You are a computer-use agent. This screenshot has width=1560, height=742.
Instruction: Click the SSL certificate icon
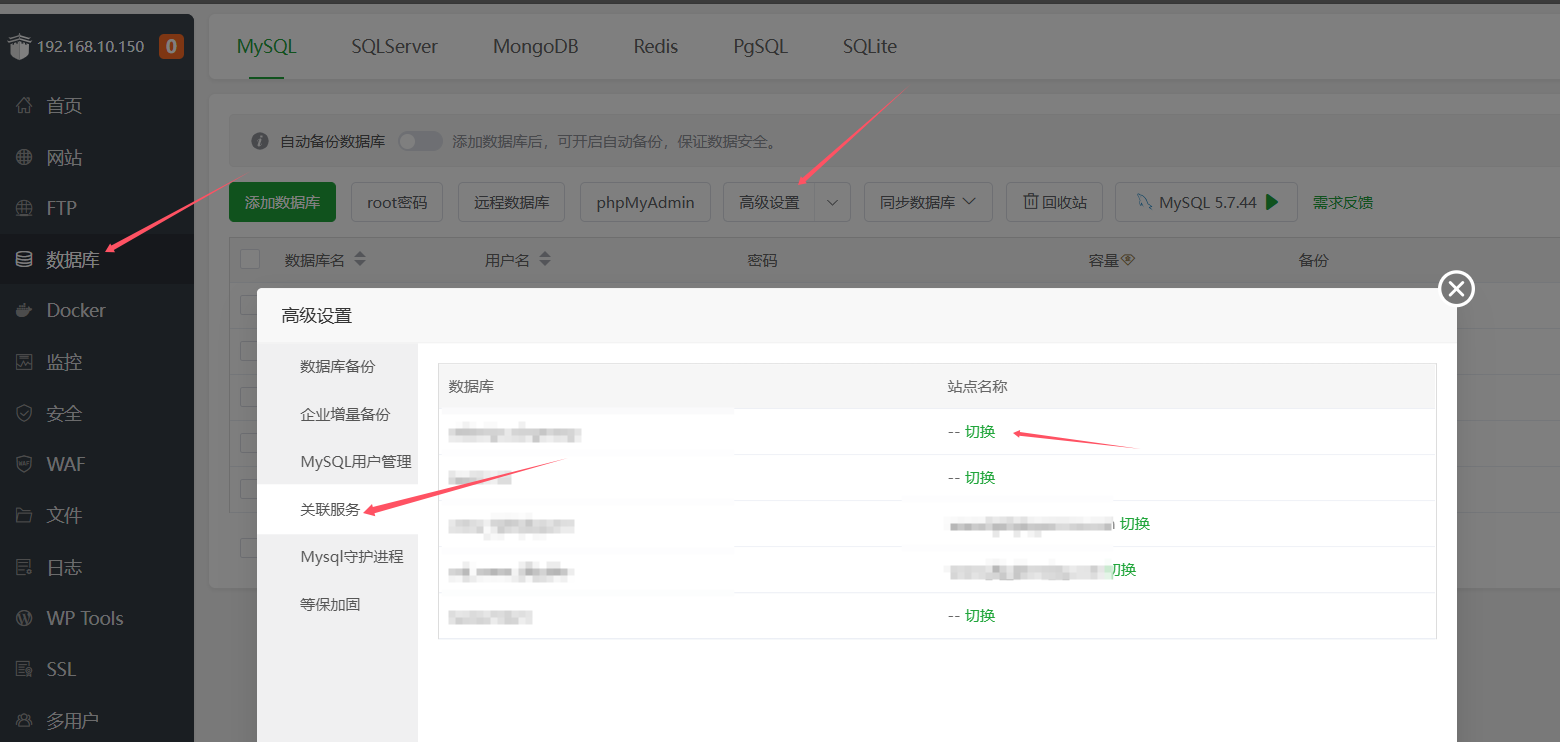coord(24,669)
